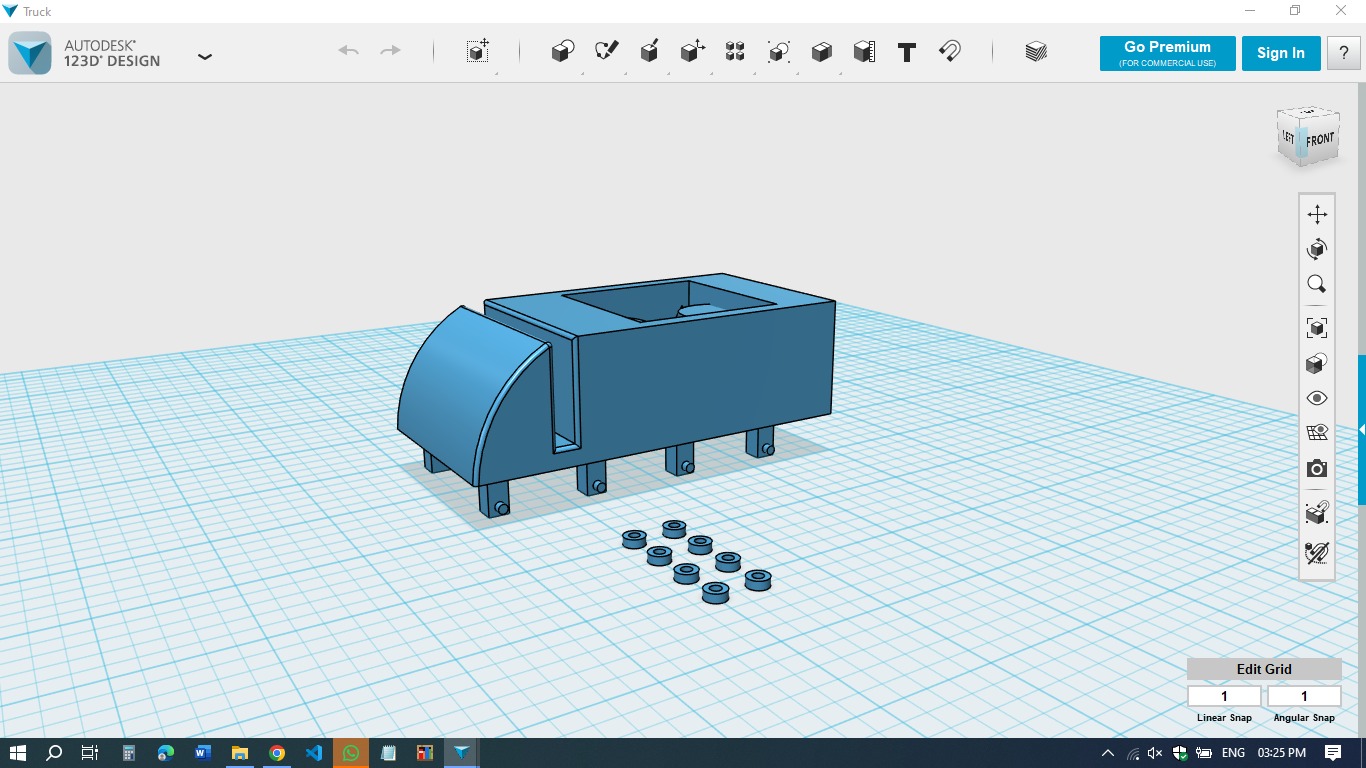The height and width of the screenshot is (768, 1366).
Task: Toggle grid visibility in navigation bar
Action: point(1317,433)
